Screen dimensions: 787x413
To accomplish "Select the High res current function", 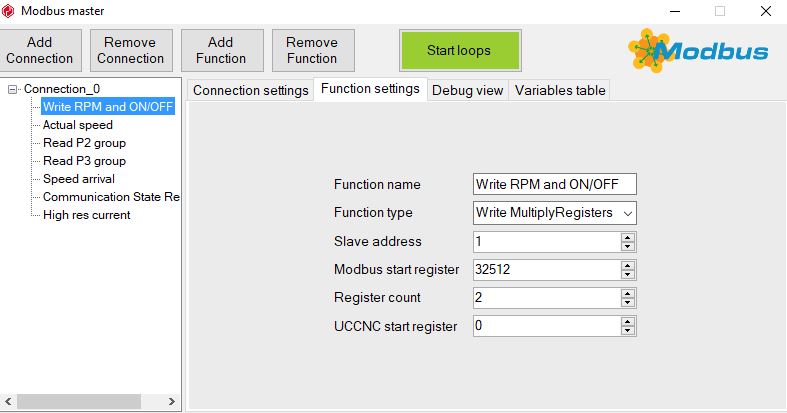I will point(86,214).
